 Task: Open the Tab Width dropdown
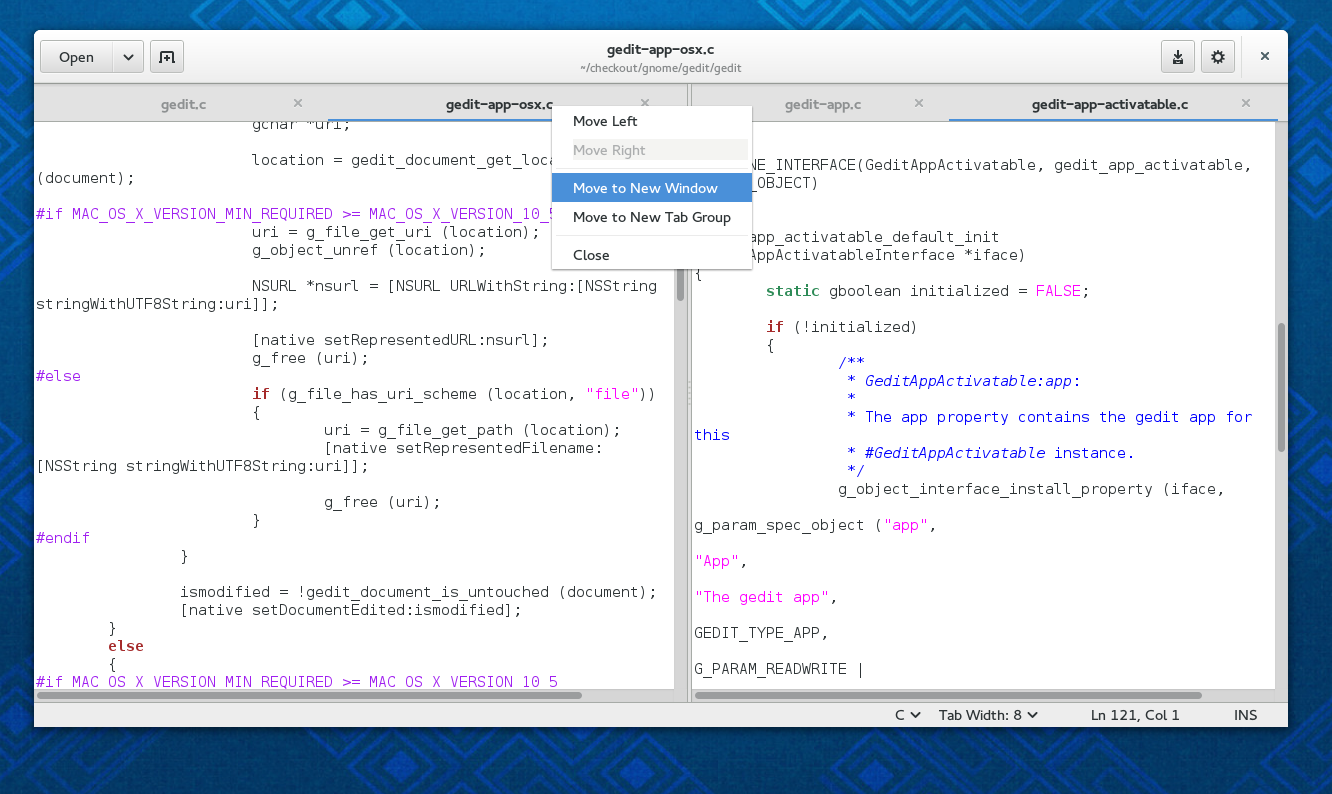[988, 715]
